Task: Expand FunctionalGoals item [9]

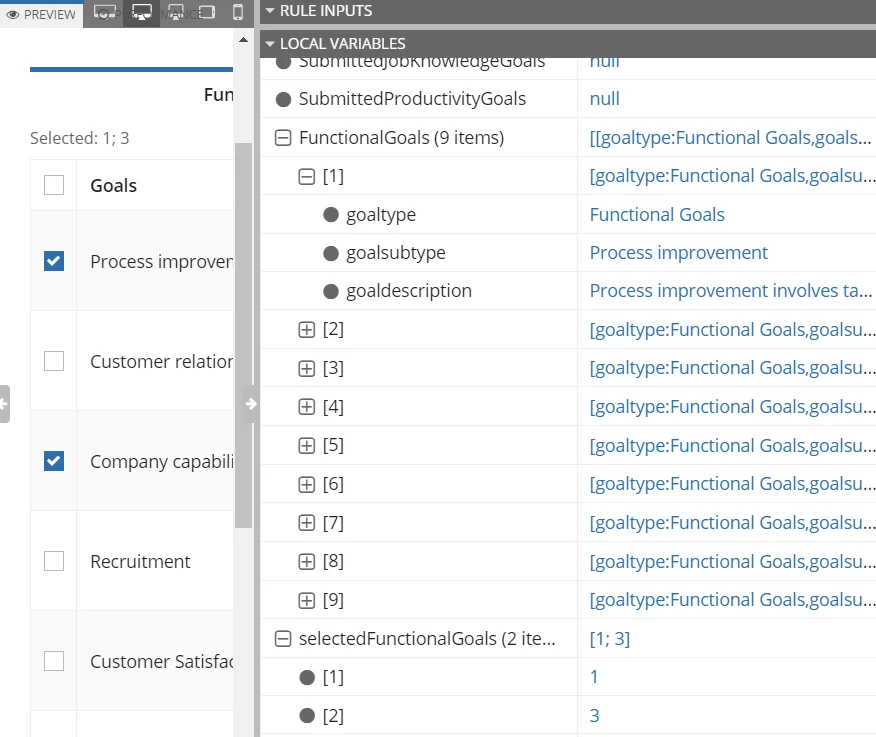Action: pos(307,601)
